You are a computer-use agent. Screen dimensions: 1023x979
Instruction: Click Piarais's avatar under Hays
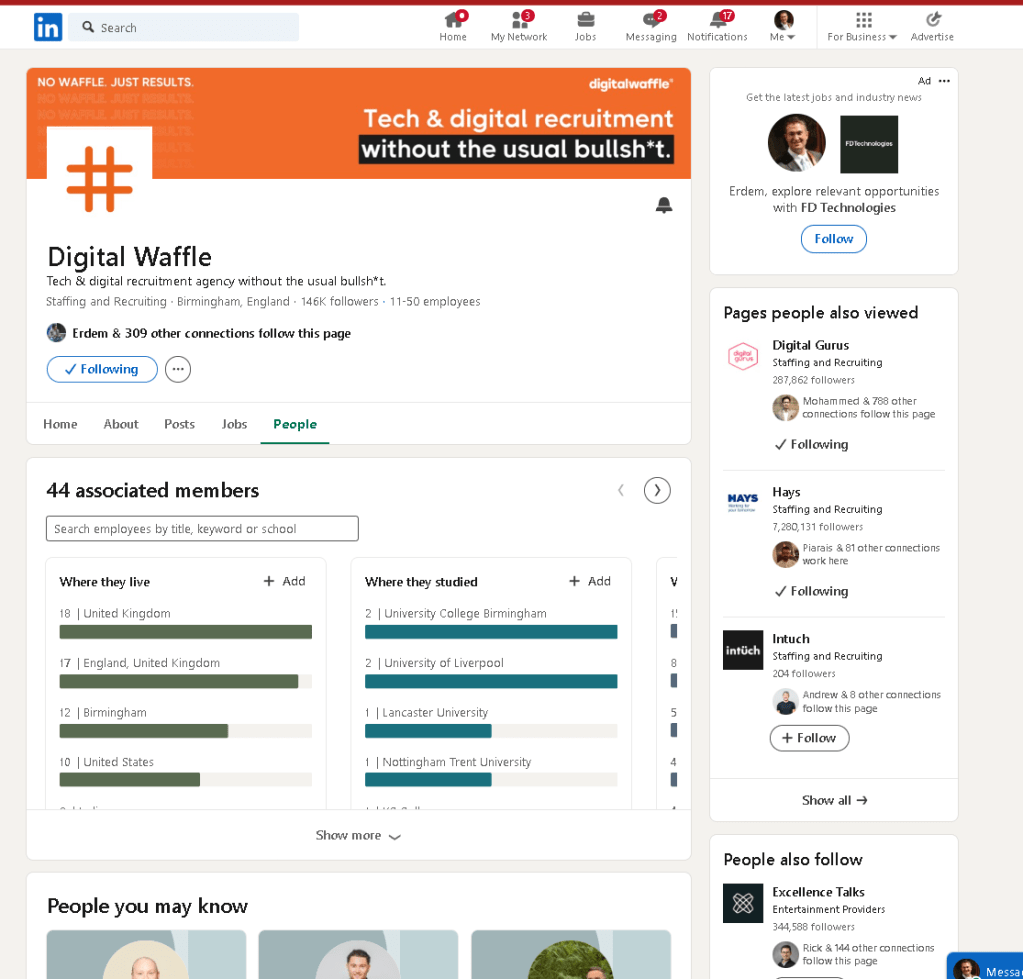click(786, 554)
